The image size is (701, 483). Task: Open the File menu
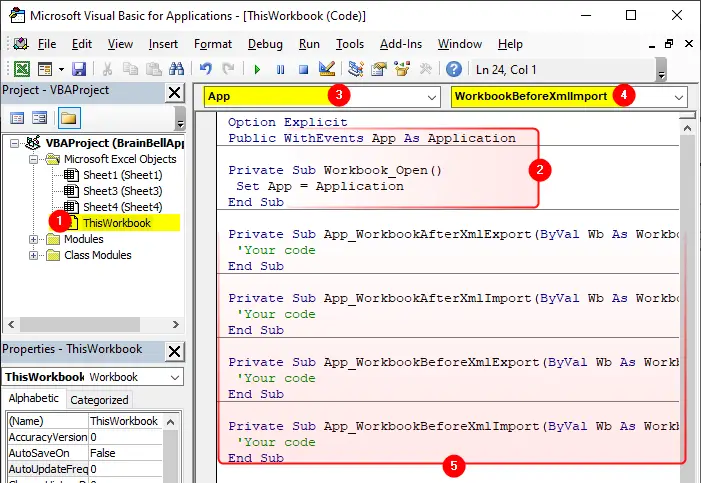47,44
